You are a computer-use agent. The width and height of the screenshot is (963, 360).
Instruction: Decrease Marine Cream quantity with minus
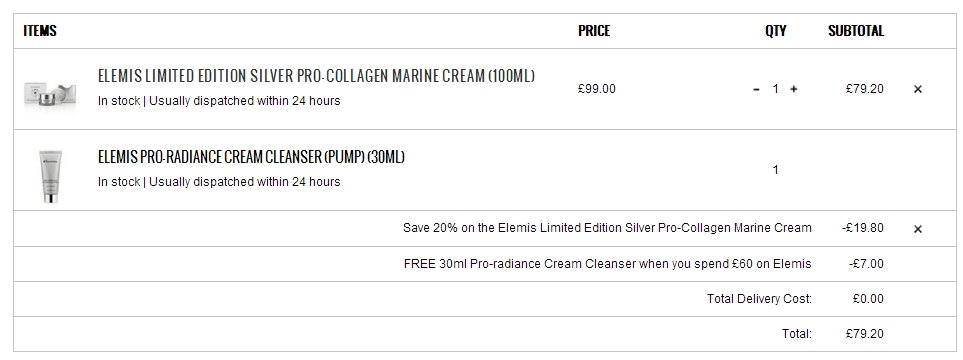click(757, 89)
